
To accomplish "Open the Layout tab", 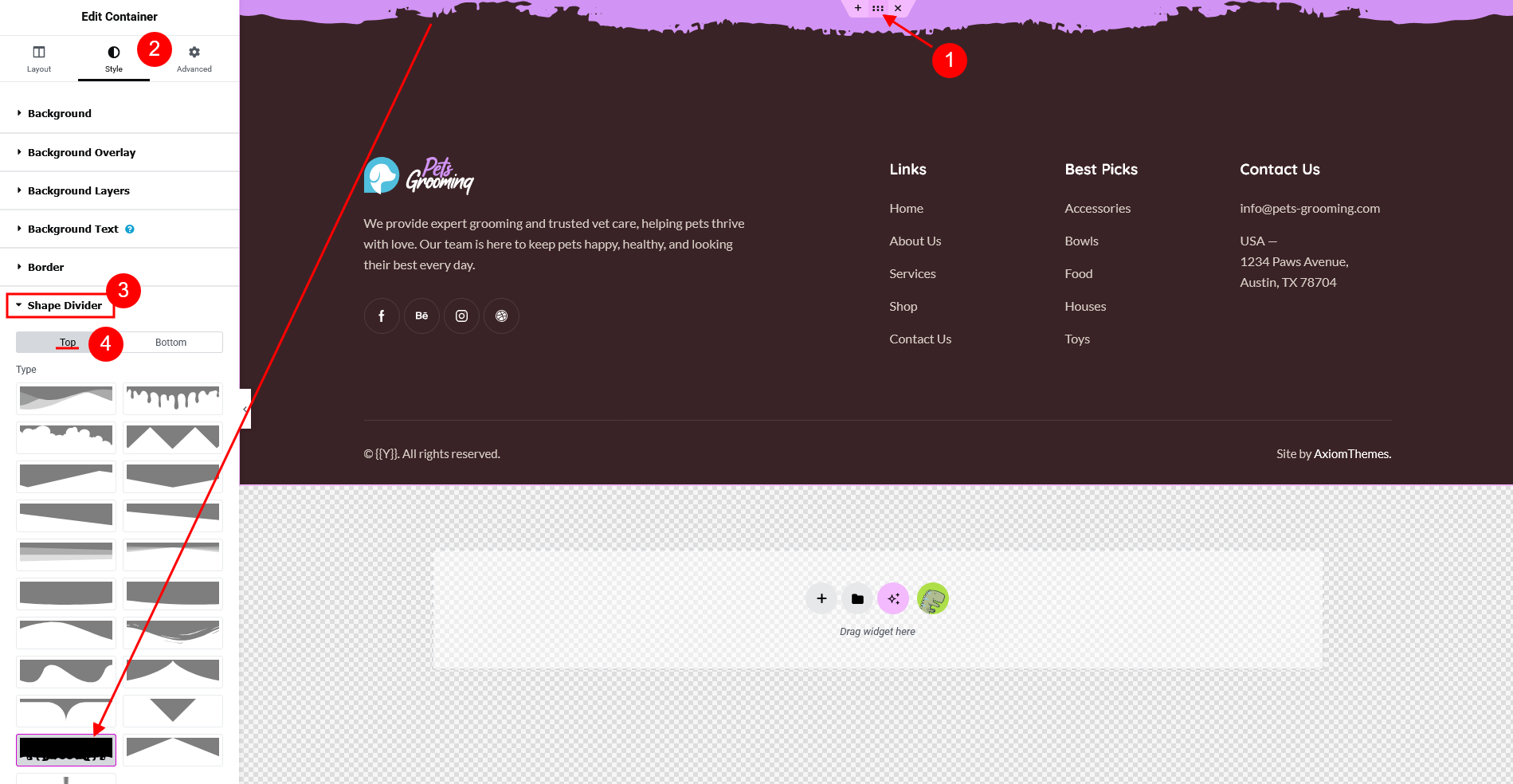I will (39, 58).
